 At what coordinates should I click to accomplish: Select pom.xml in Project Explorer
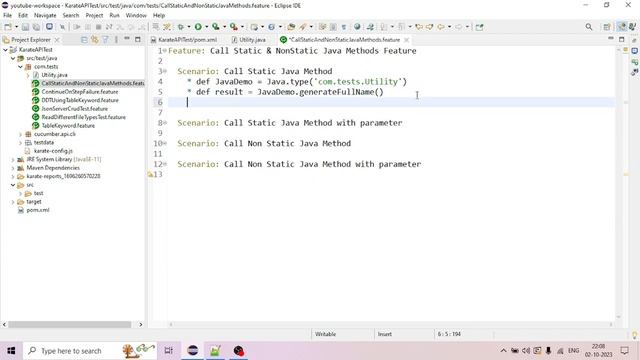[x=38, y=210]
